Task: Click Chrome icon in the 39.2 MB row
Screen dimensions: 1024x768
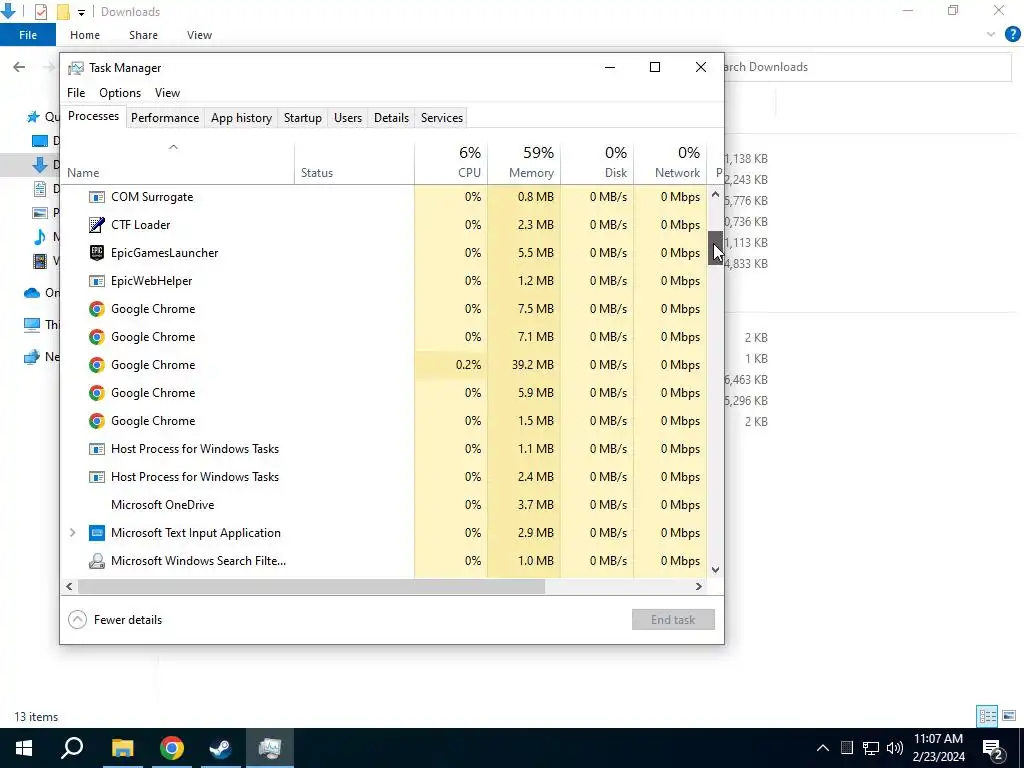Action: pos(97,365)
